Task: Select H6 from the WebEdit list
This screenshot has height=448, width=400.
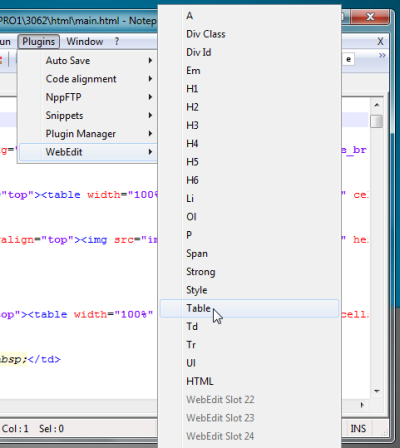Action: tap(249, 181)
